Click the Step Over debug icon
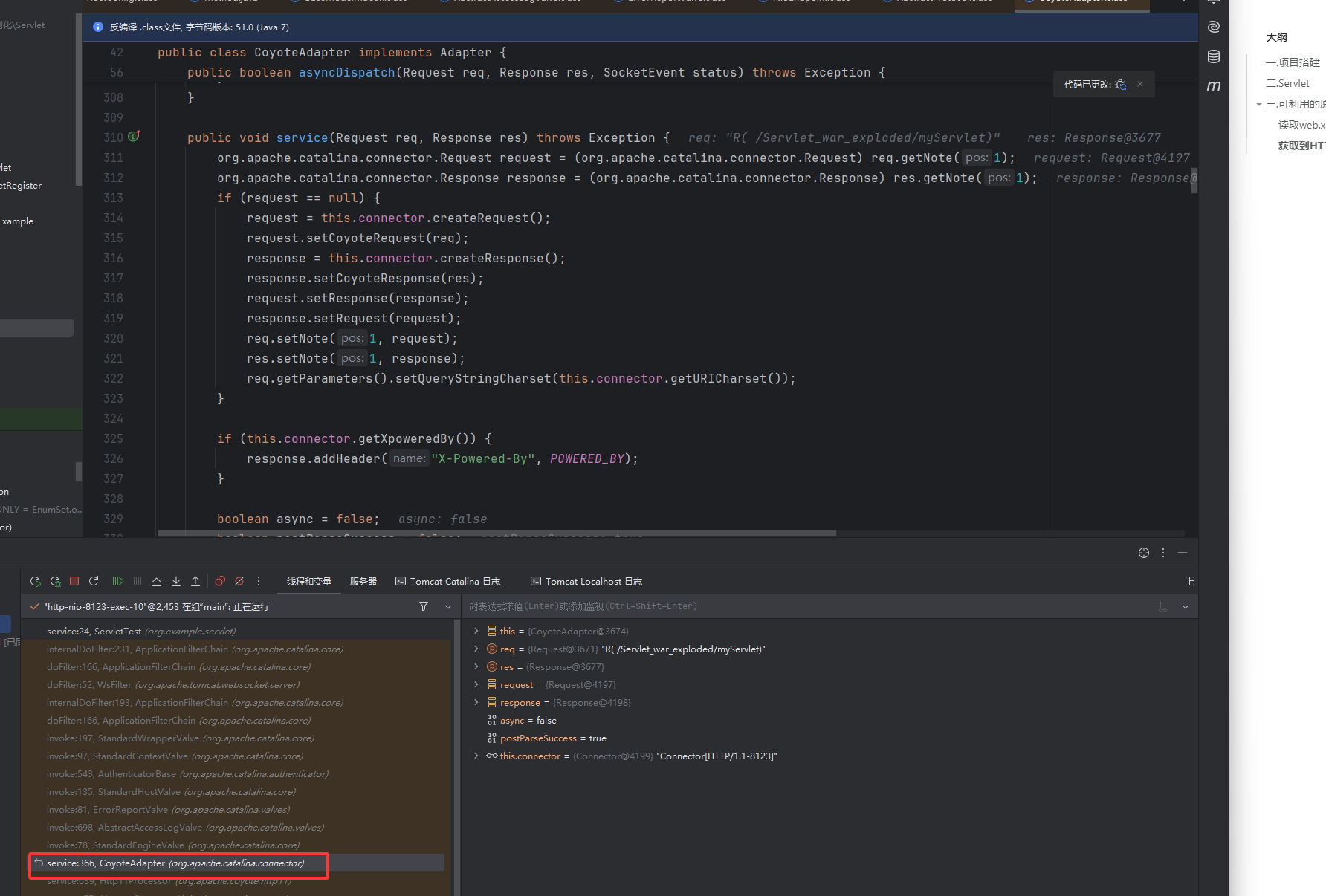Viewport: 1326px width, 896px height. [157, 581]
